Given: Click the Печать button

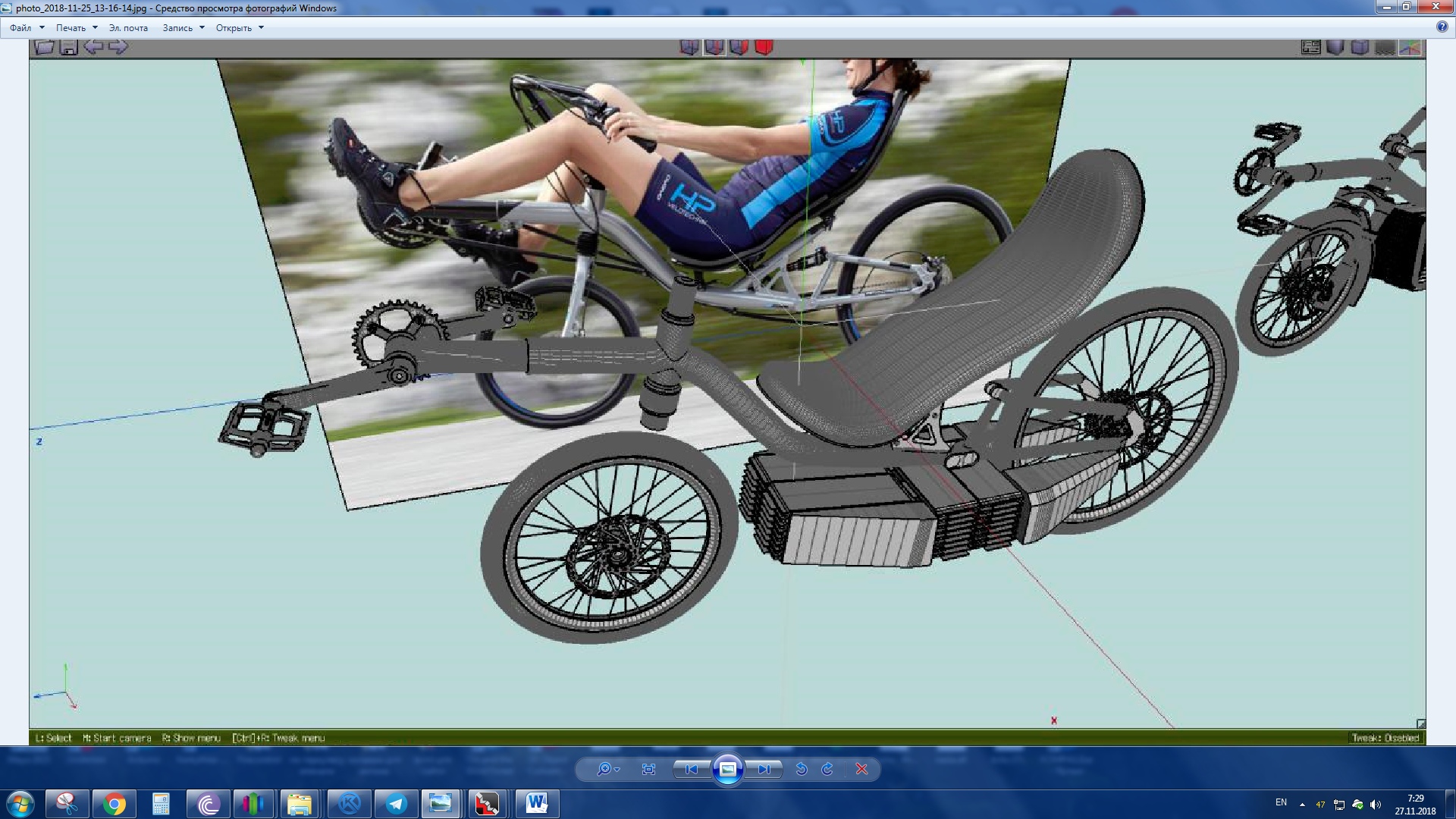Looking at the screenshot, I should point(71,27).
